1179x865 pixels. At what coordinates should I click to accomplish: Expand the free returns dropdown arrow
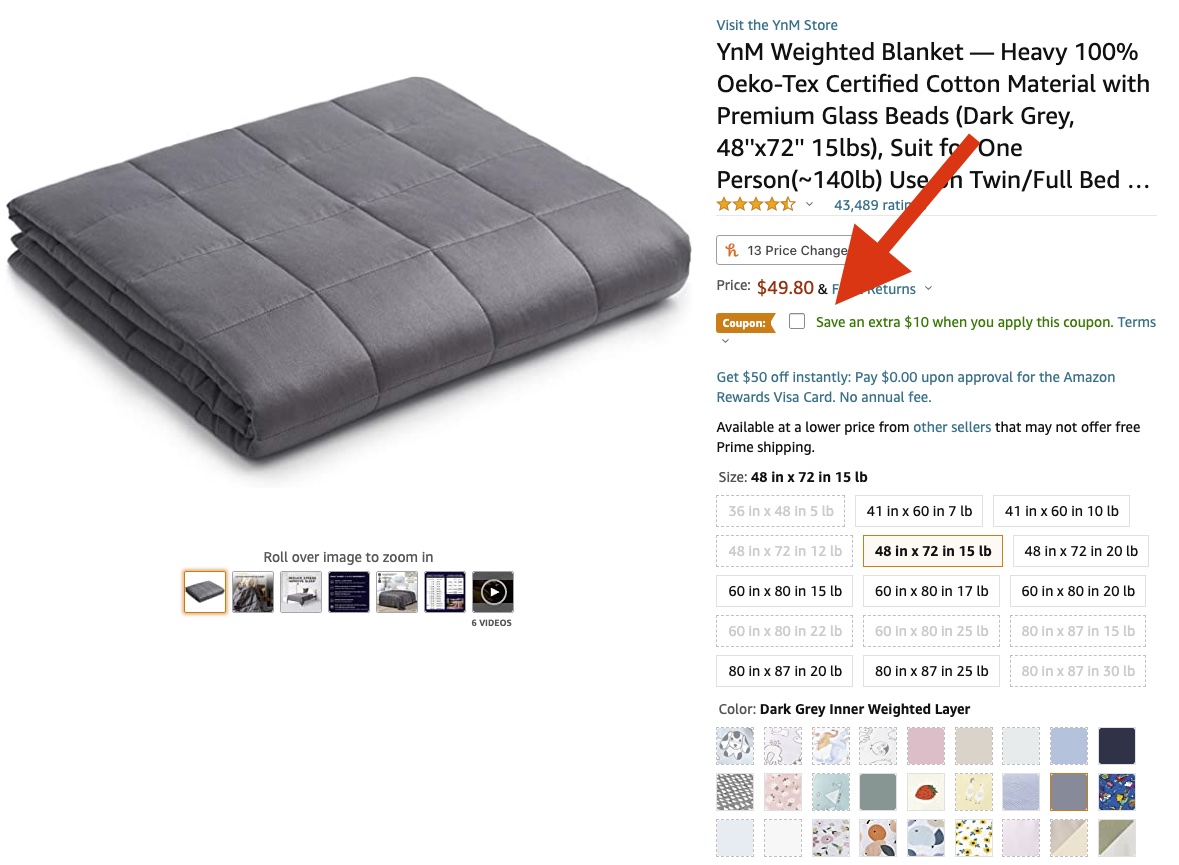click(x=928, y=289)
